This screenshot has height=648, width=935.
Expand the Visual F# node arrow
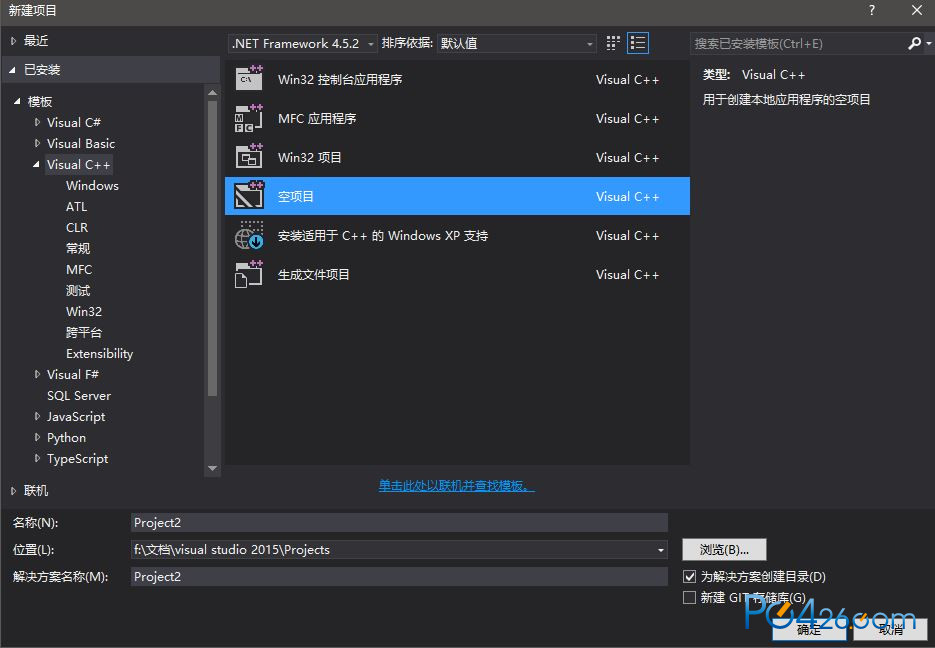click(37, 374)
